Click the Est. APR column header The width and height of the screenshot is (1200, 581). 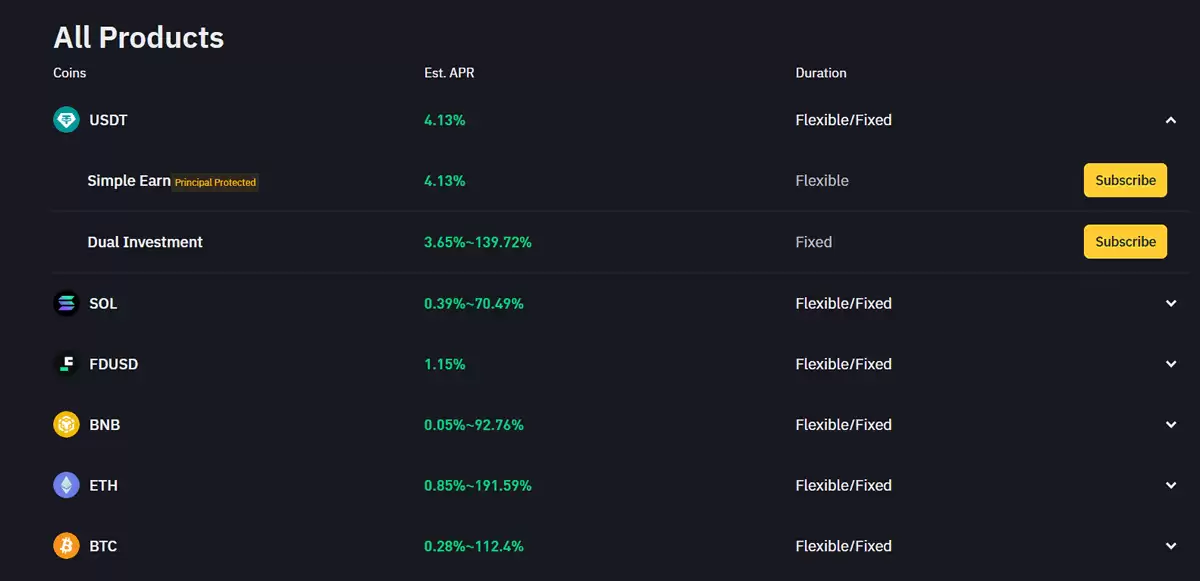[x=449, y=73]
